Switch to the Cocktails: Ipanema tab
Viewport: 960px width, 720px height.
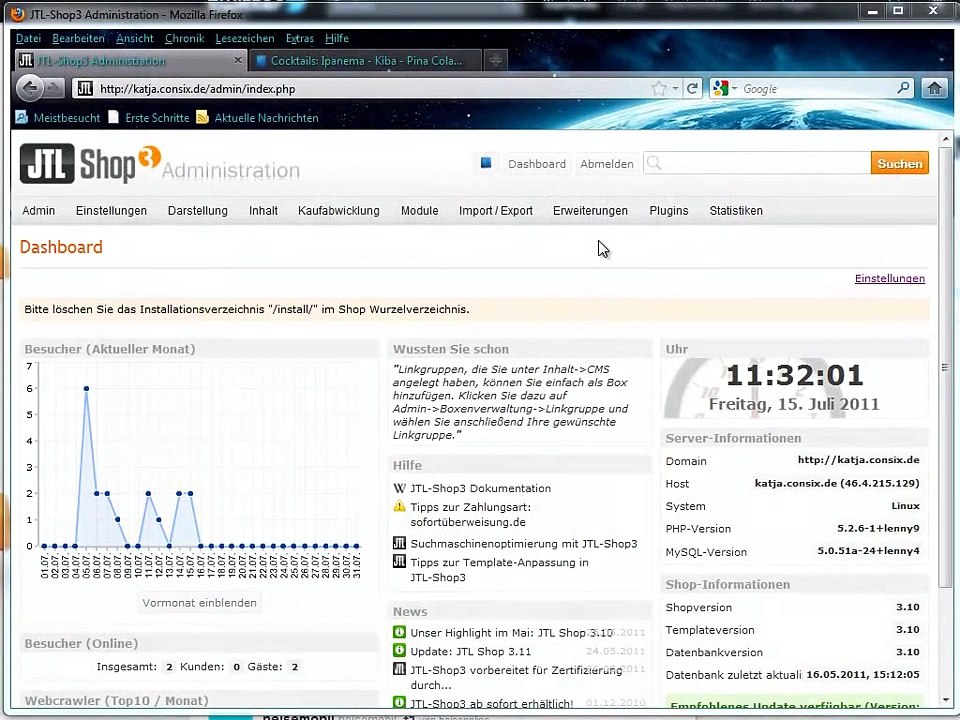point(366,60)
